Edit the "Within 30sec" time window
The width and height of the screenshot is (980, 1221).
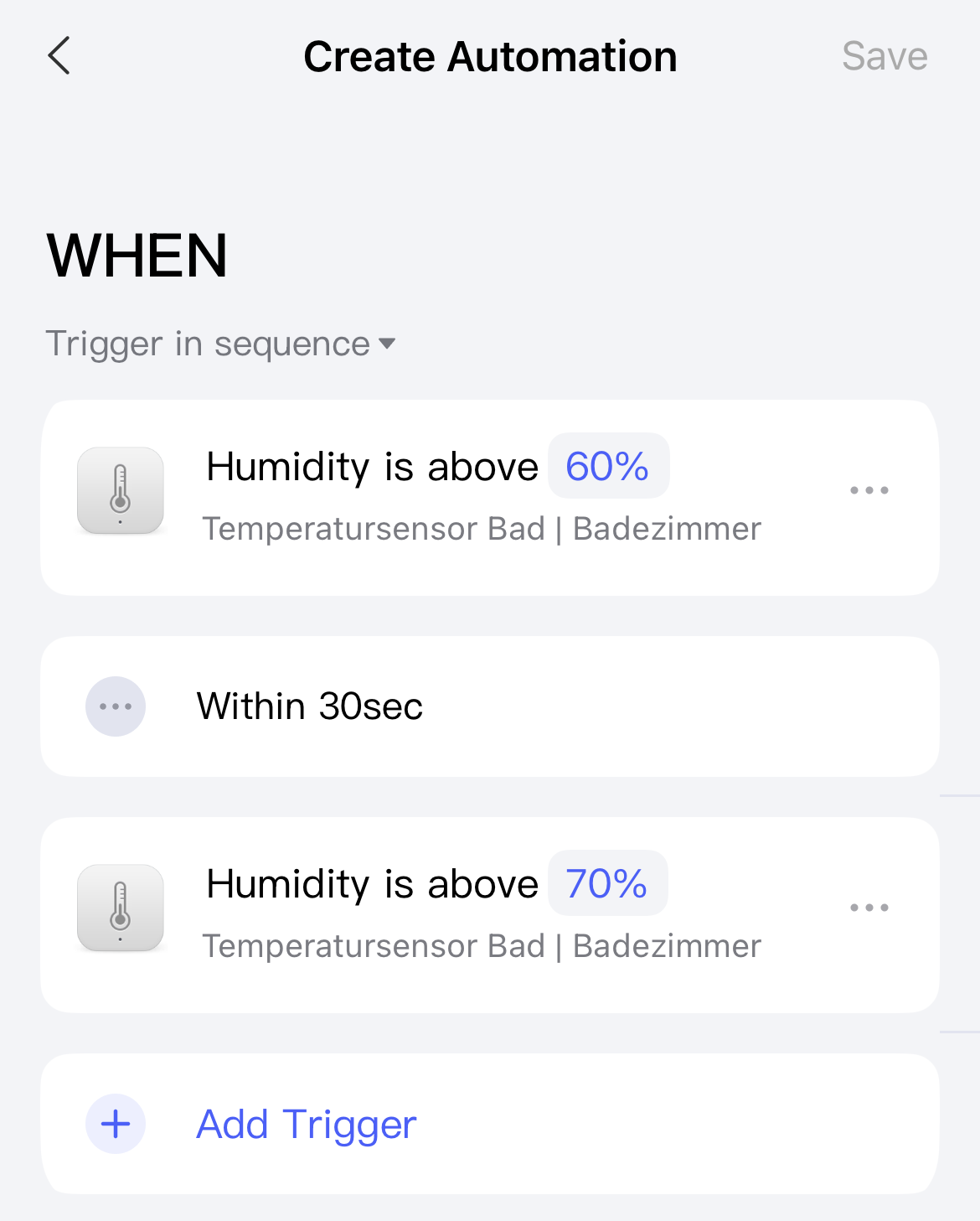pyautogui.click(x=310, y=706)
